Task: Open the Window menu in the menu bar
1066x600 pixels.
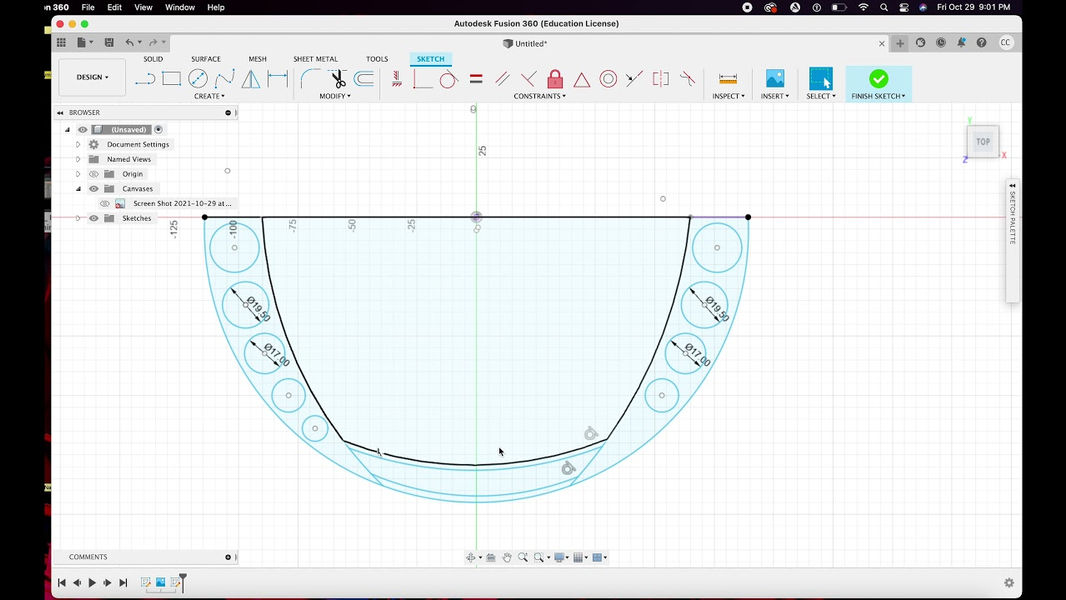Action: [180, 7]
